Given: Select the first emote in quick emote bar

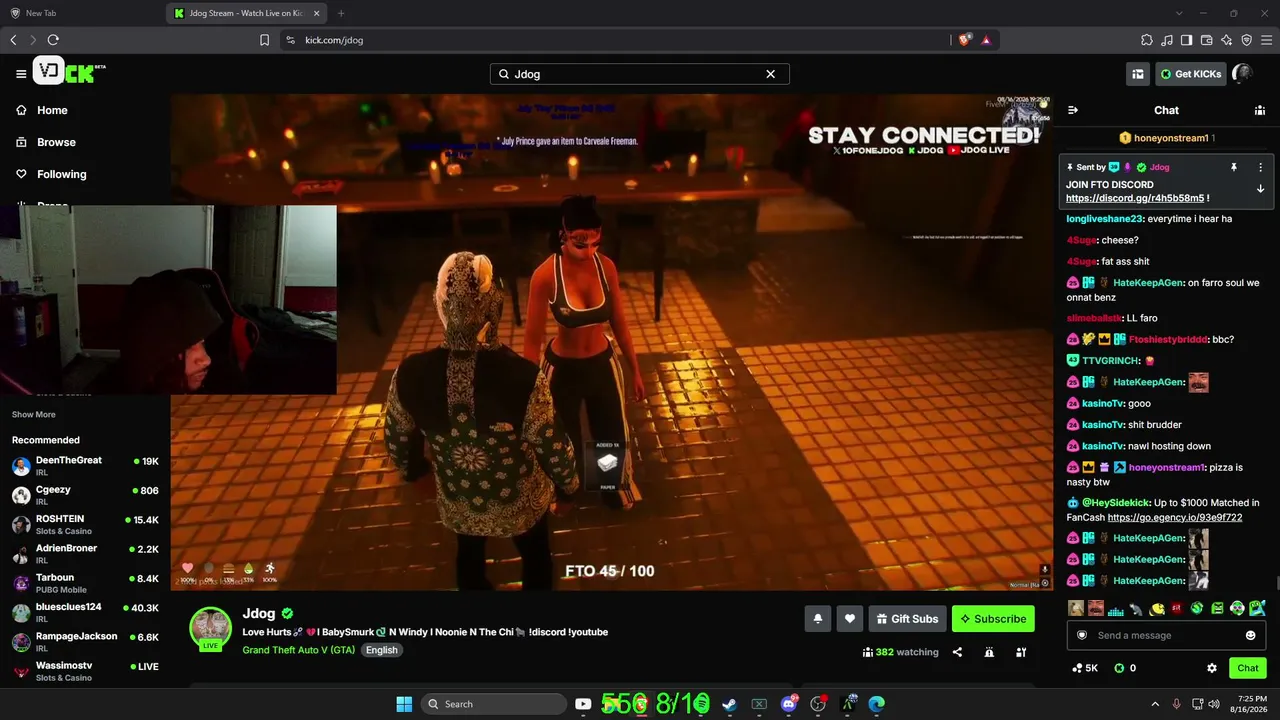Looking at the screenshot, I should [x=1076, y=608].
